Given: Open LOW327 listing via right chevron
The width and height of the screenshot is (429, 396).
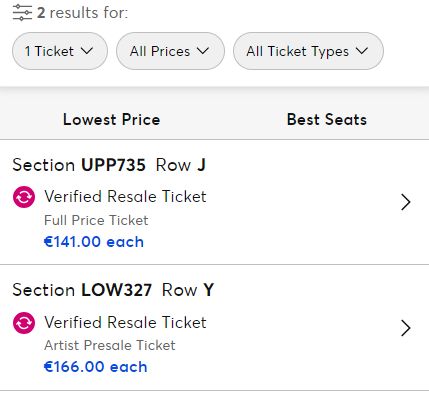Looking at the screenshot, I should click(405, 328).
